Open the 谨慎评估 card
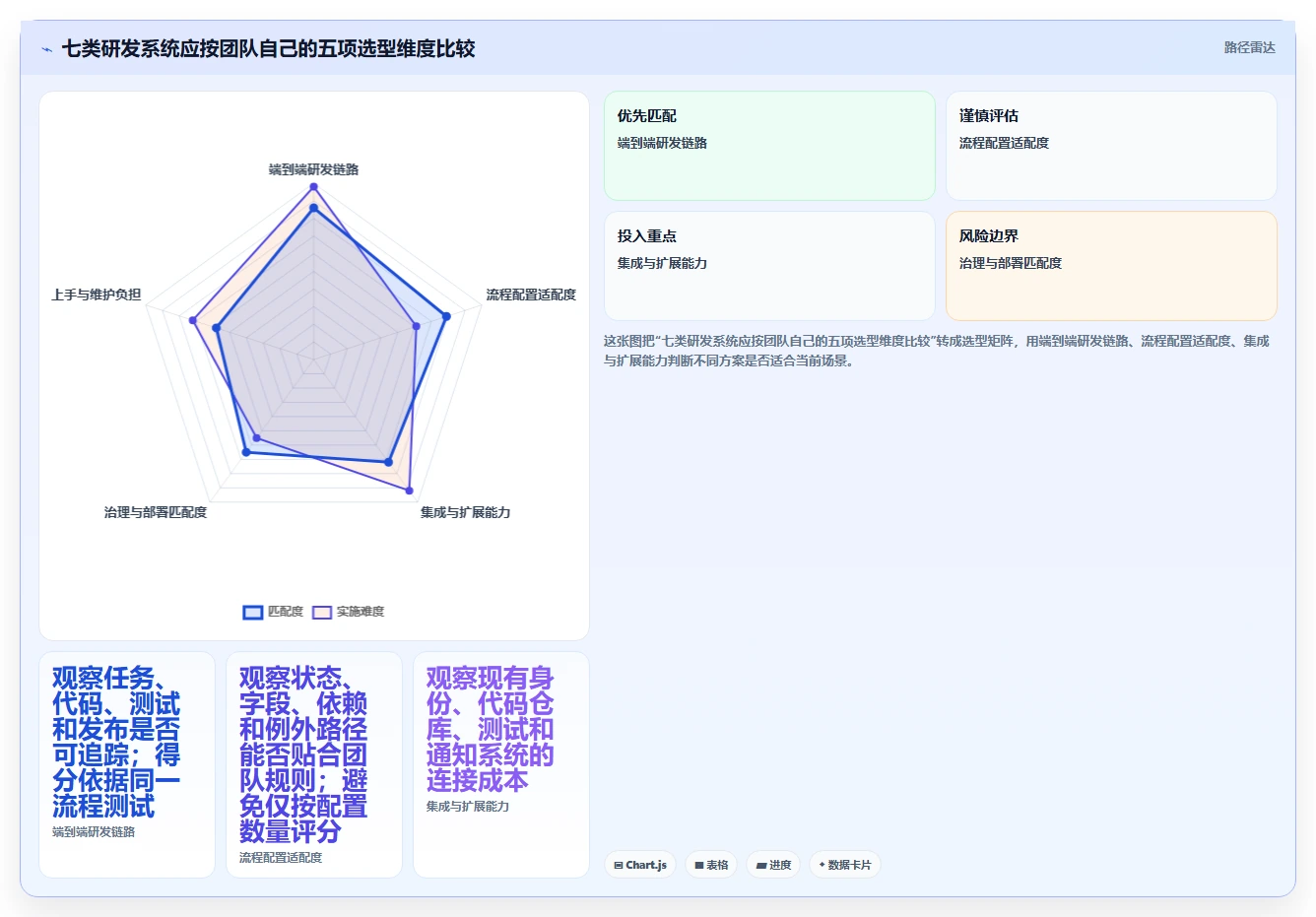The image size is (1316, 917). [1111, 146]
